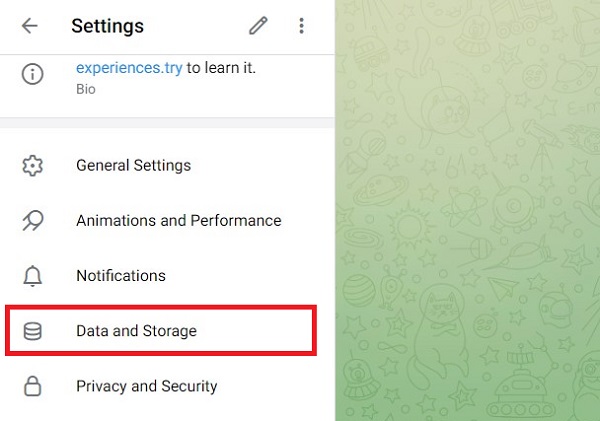Click the Privacy and Security lock icon

click(33, 386)
